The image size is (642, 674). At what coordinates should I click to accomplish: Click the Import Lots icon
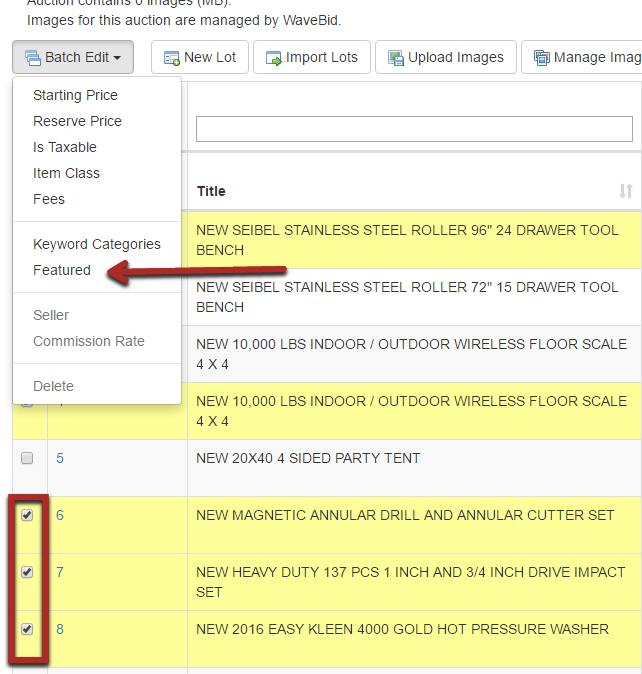coord(274,58)
